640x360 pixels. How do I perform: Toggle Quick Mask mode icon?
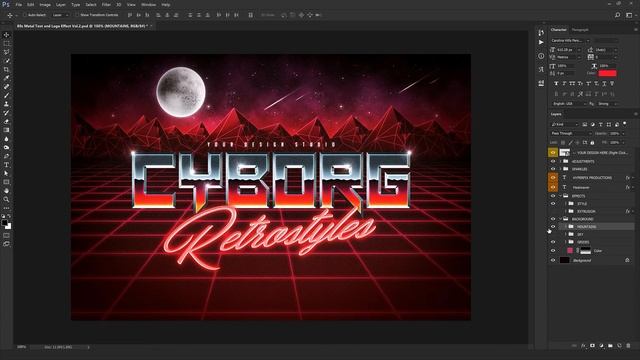[6, 236]
